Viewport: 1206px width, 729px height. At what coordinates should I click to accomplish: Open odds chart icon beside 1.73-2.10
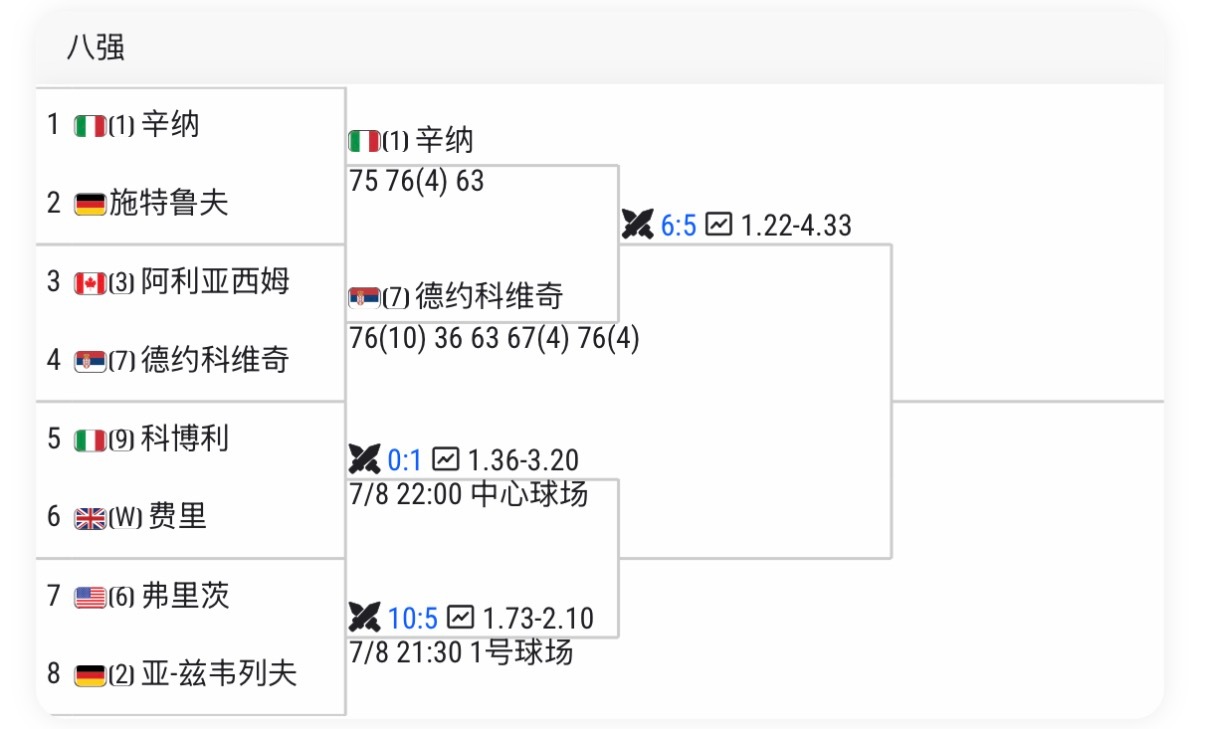[x=460, y=617]
